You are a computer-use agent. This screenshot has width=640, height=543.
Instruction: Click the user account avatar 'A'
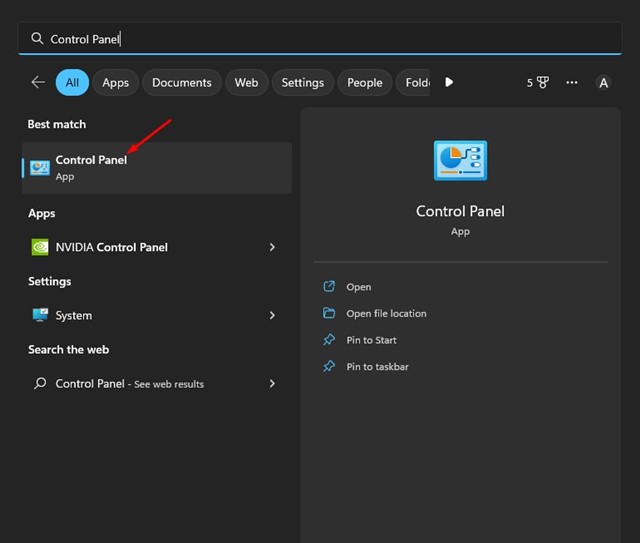pos(603,83)
